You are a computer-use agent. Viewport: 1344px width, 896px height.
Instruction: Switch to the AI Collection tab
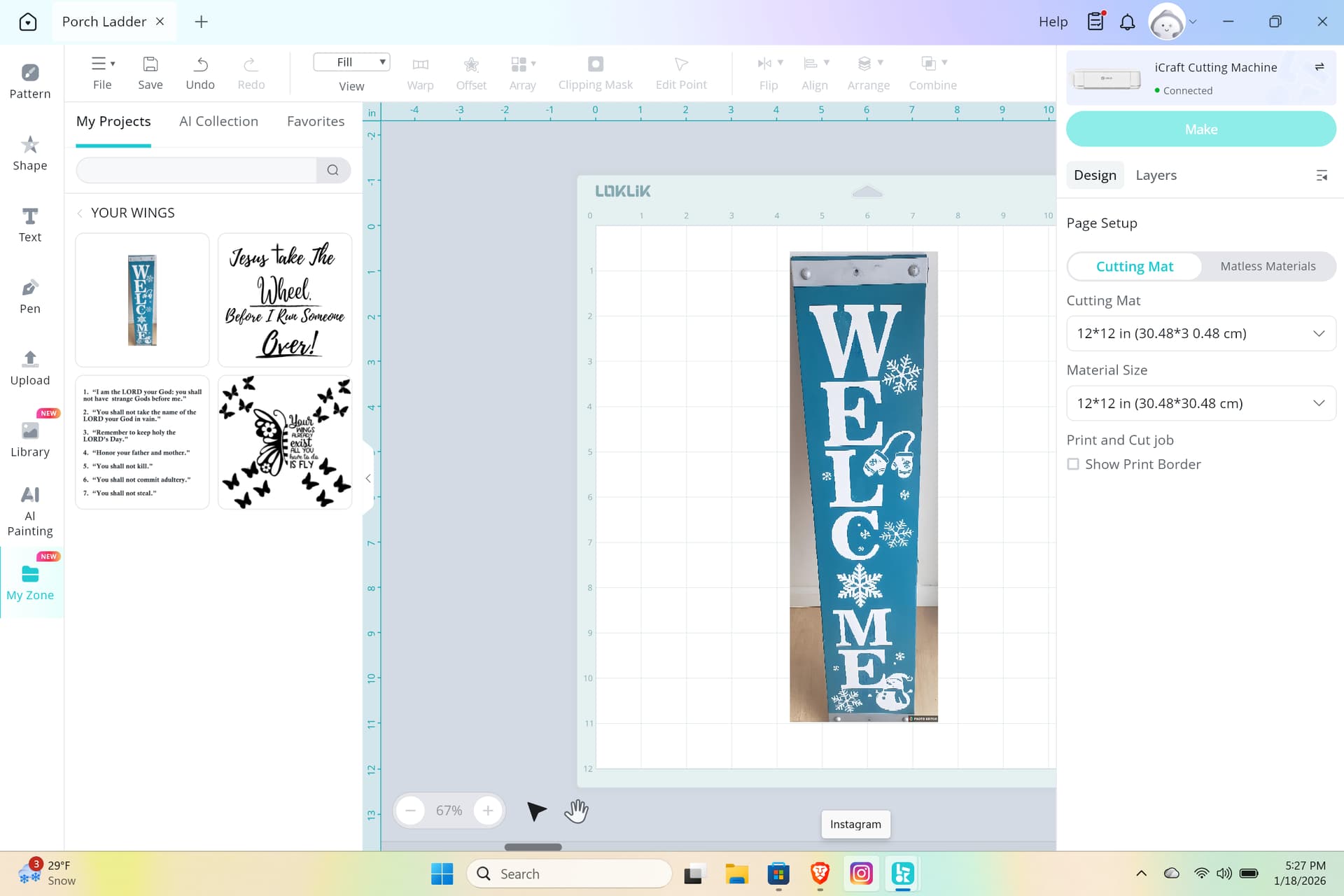[x=218, y=121]
